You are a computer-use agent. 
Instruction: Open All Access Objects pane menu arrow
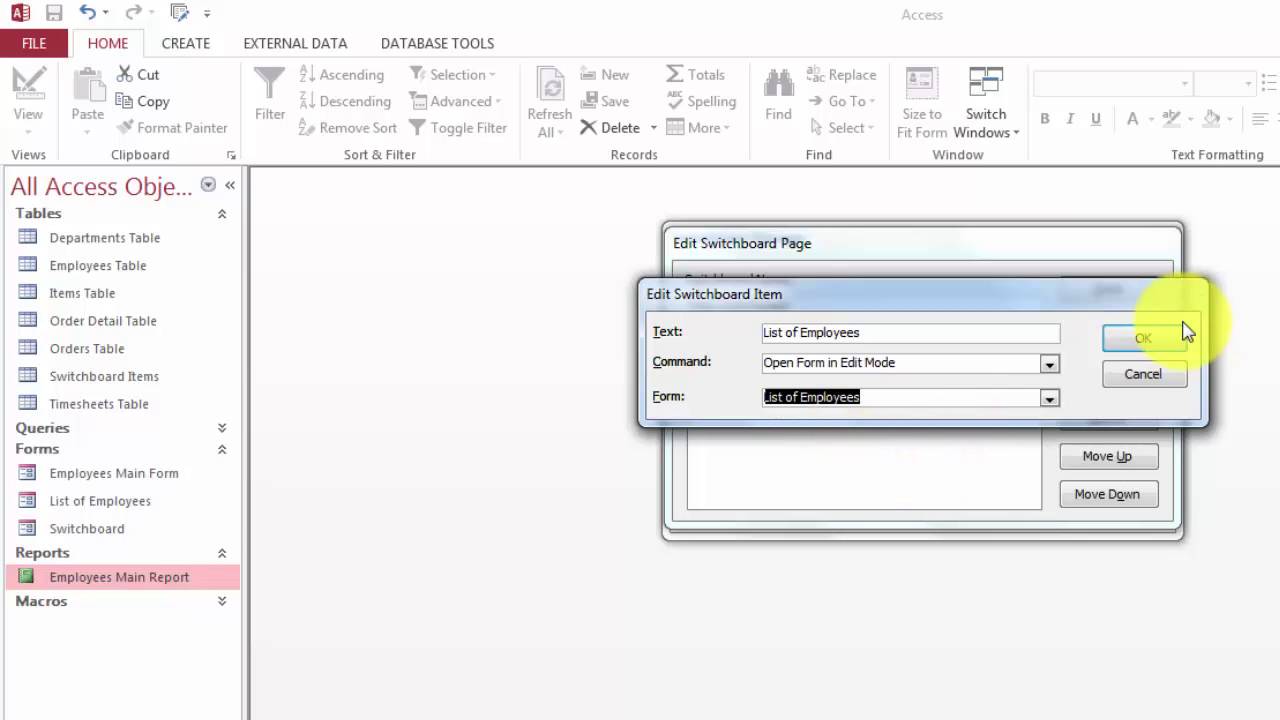point(208,185)
